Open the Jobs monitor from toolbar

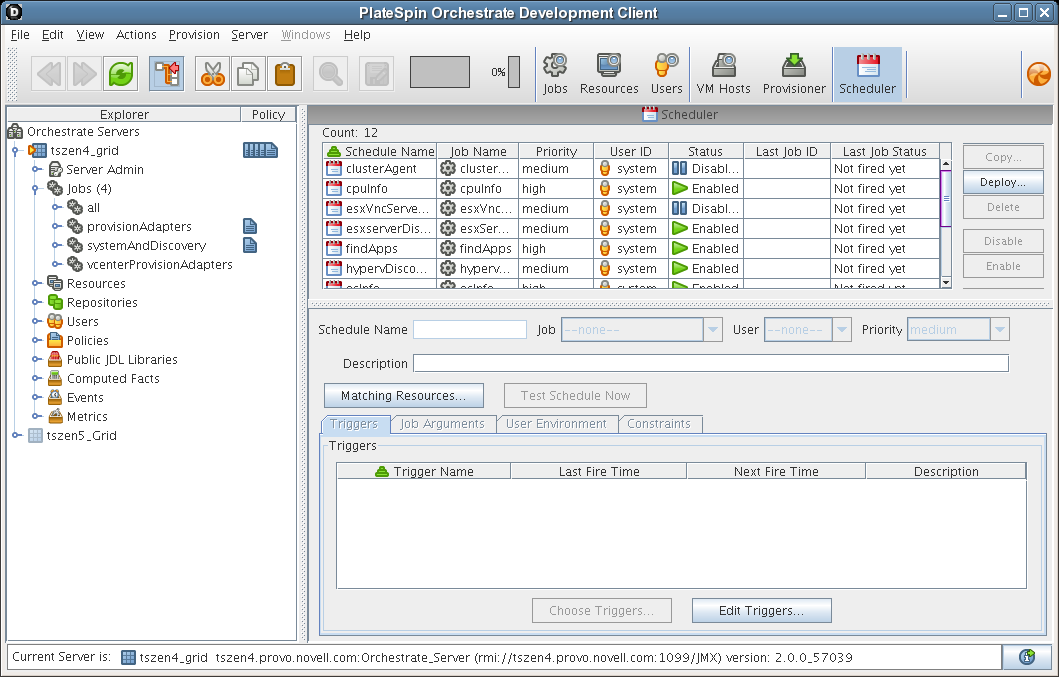[x=555, y=75]
